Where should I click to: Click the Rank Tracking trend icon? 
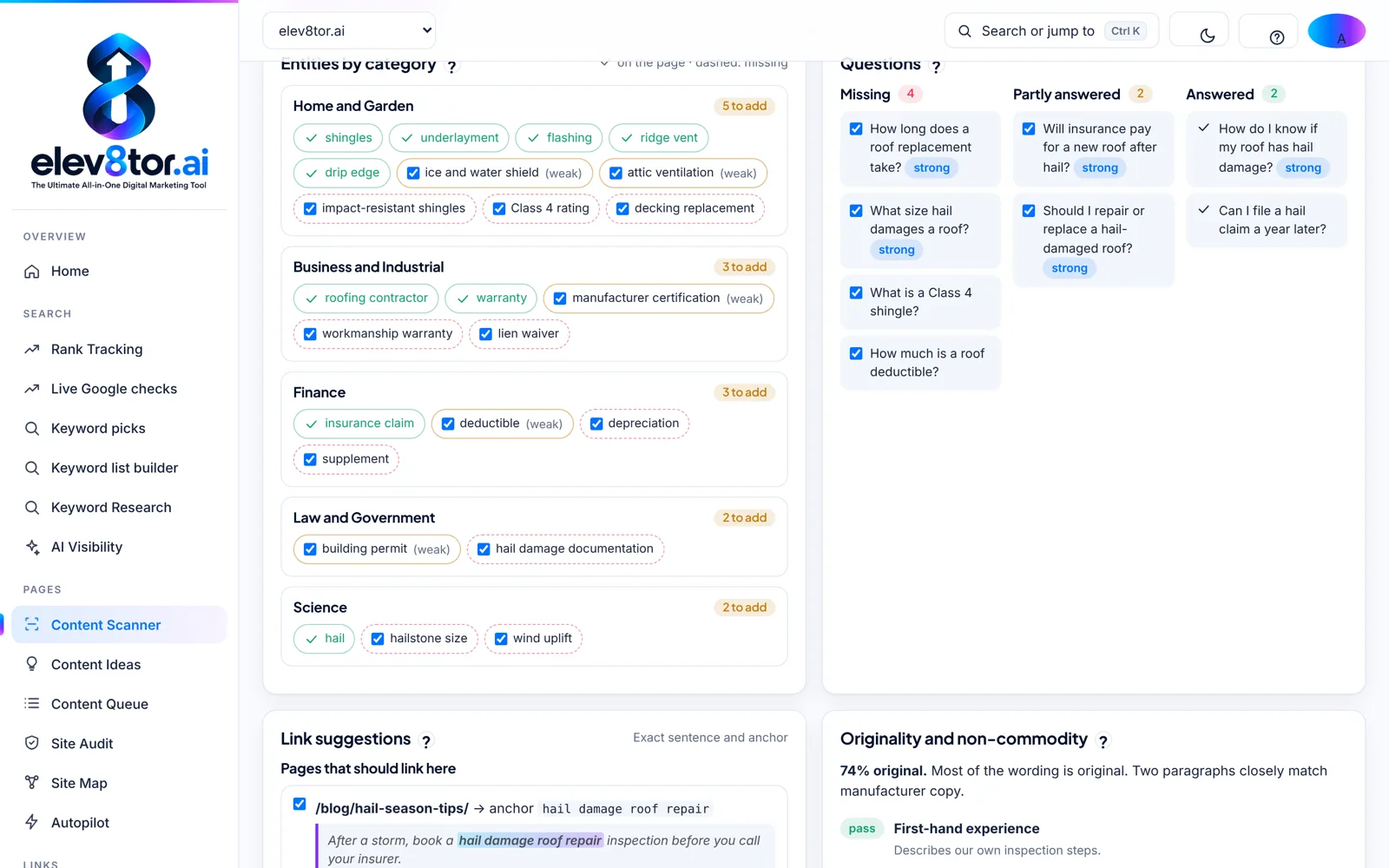click(32, 350)
